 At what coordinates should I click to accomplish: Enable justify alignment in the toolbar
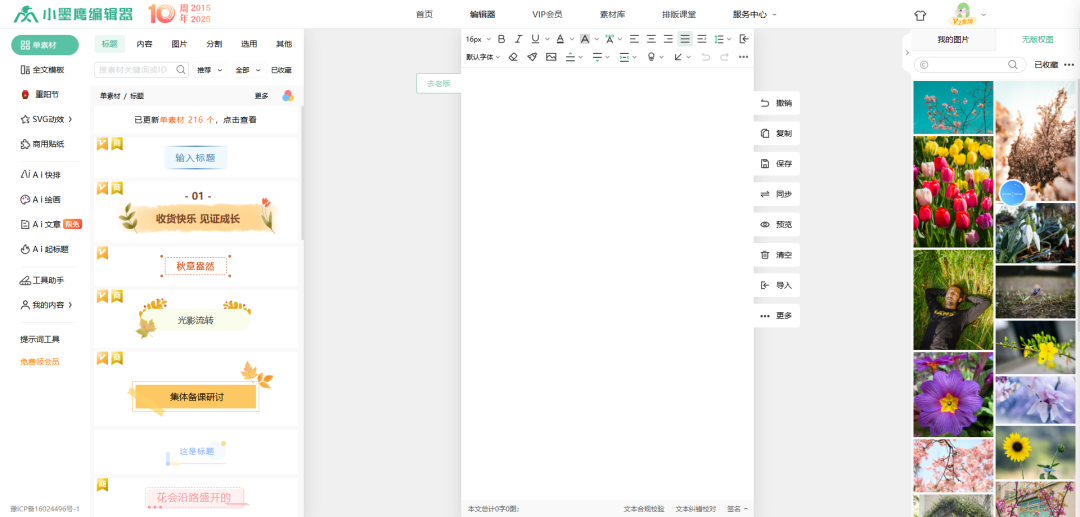tap(685, 39)
